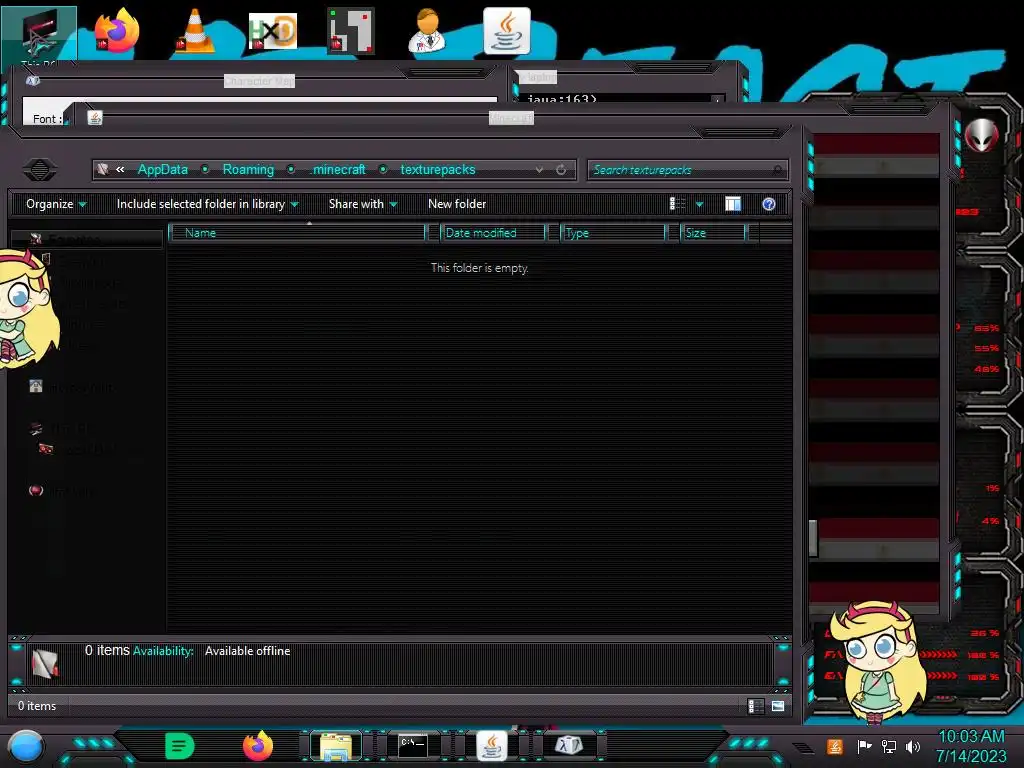Viewport: 1024px width, 768px height.
Task: Launch the HxD hex editor desktop icon
Action: [x=273, y=31]
